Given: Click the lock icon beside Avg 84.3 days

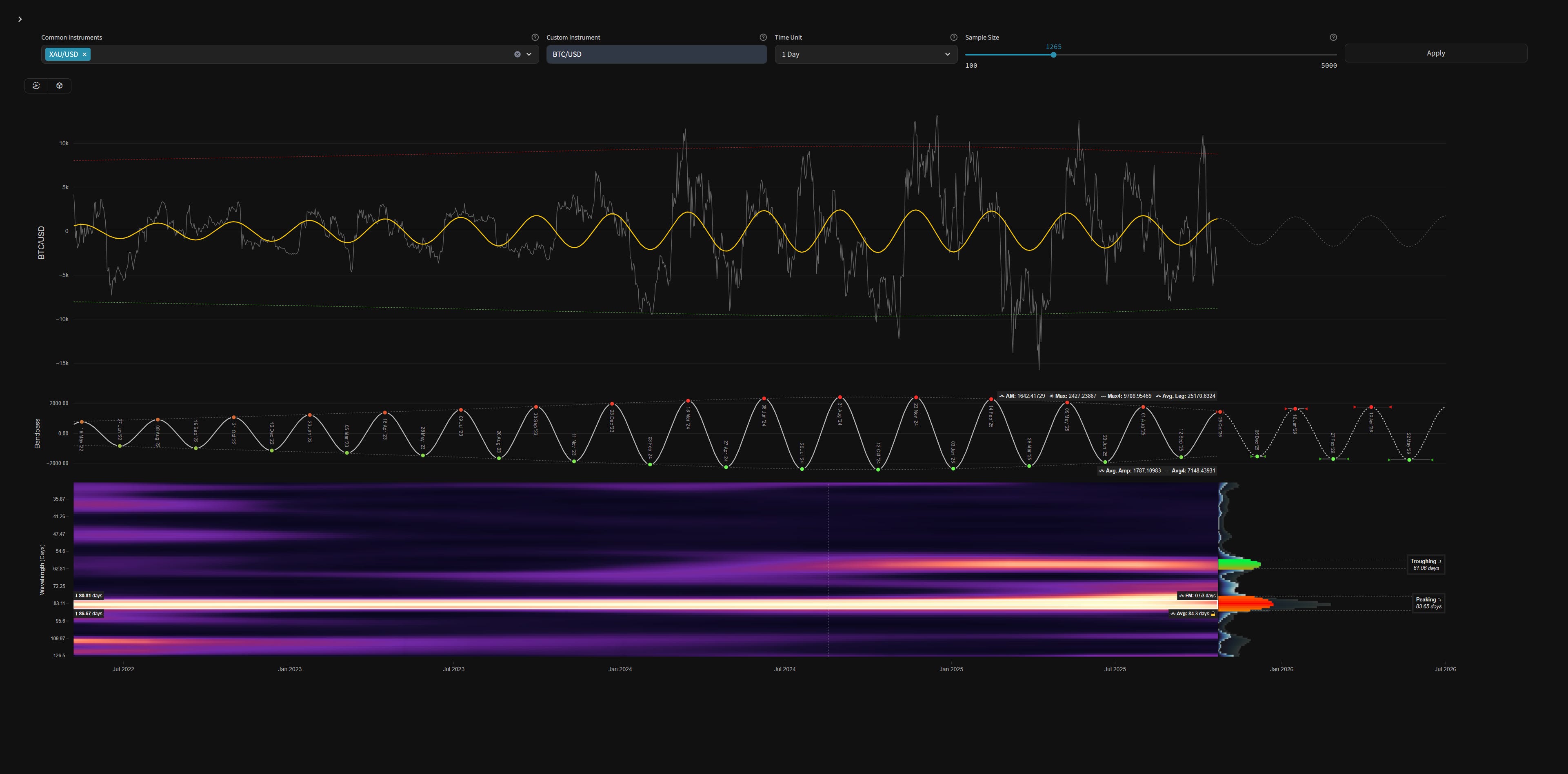Looking at the screenshot, I should point(1213,614).
